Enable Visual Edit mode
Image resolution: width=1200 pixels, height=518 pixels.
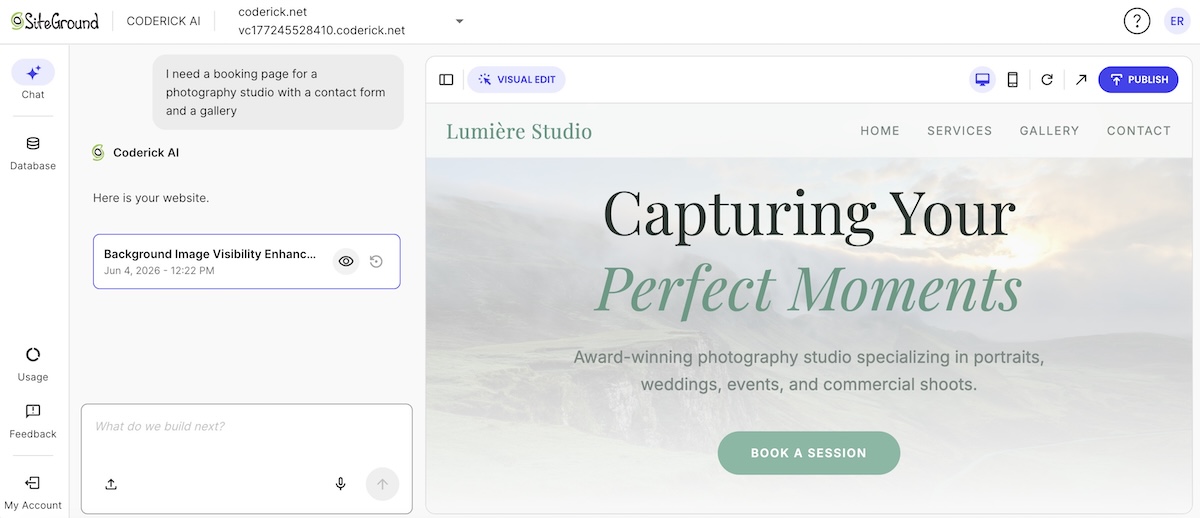point(516,80)
